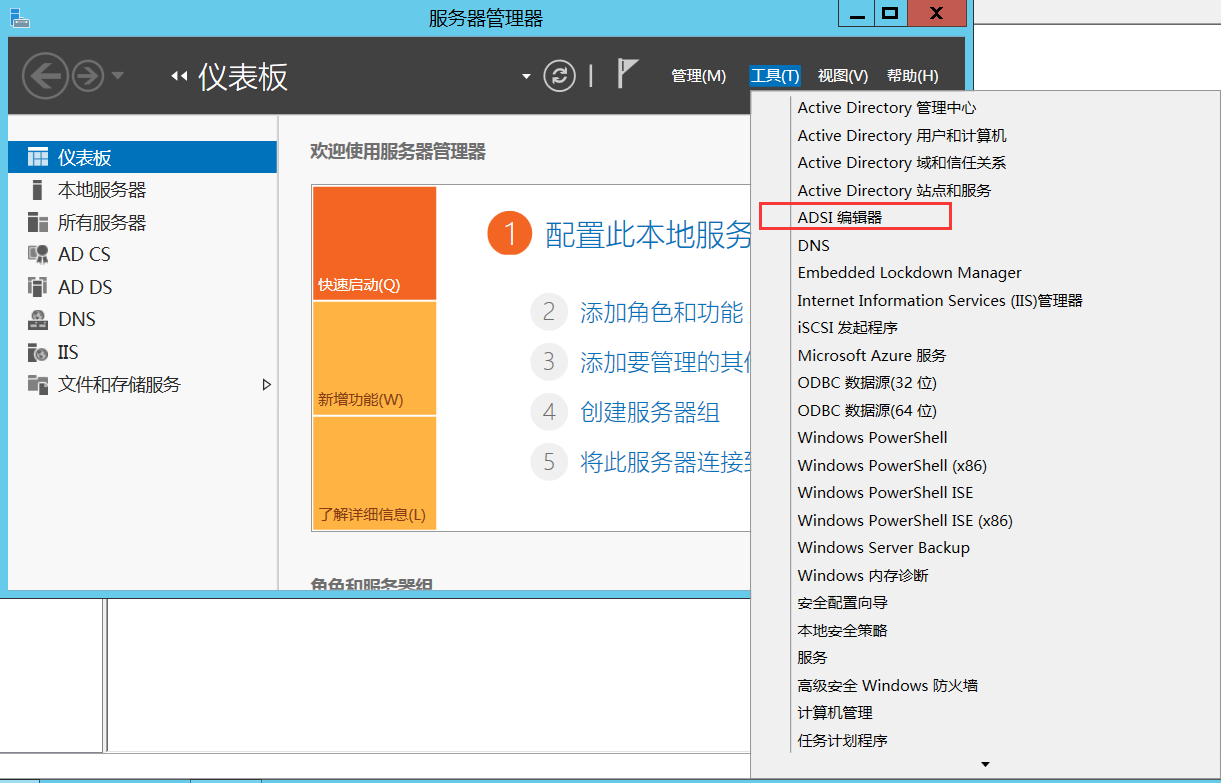Select 所有服务器 icon in sidebar
The image size is (1221, 783).
(38, 222)
